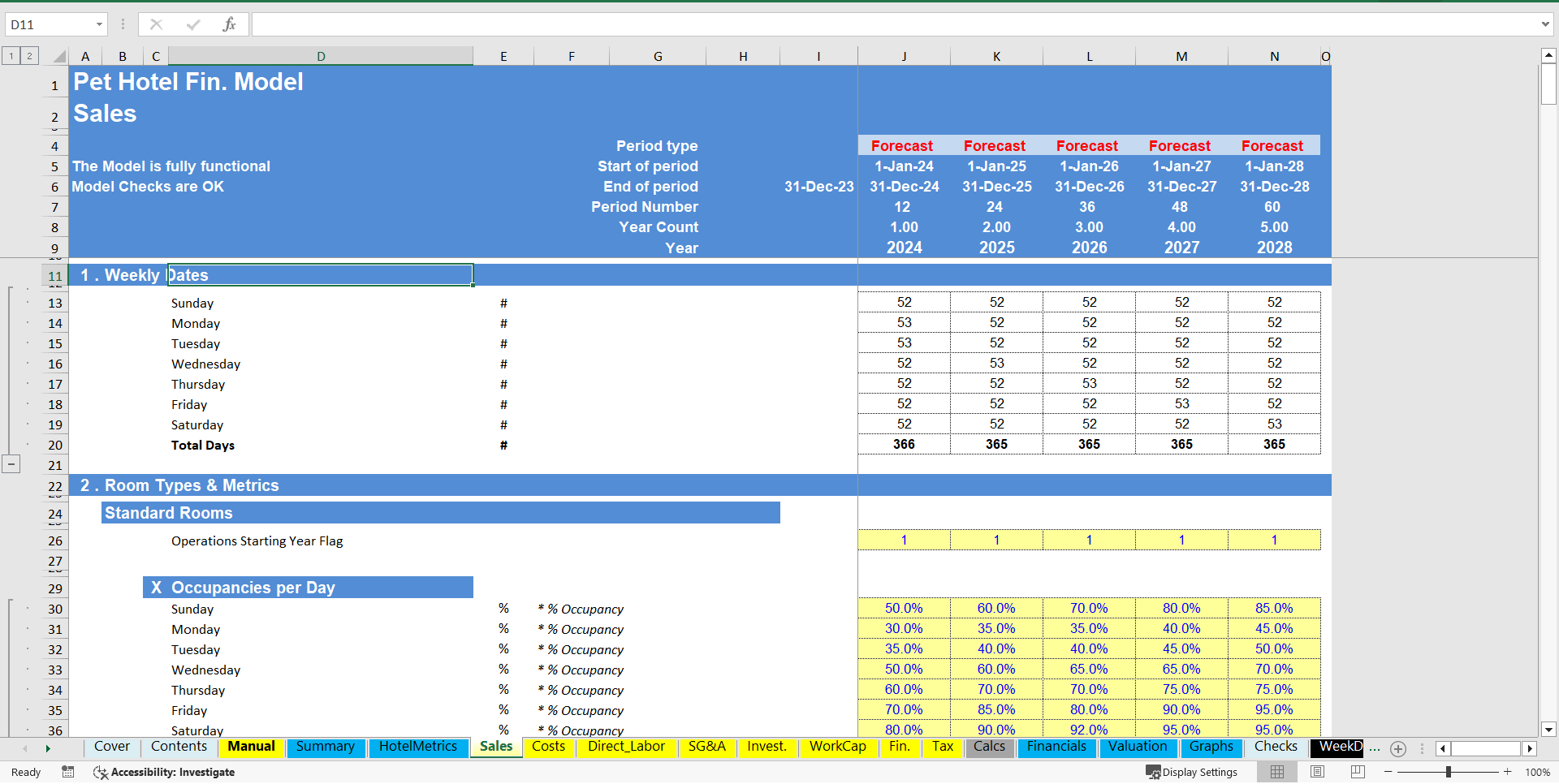Screen dimensions: 1559x784
Task: Show outline level 1
Action: point(11,56)
